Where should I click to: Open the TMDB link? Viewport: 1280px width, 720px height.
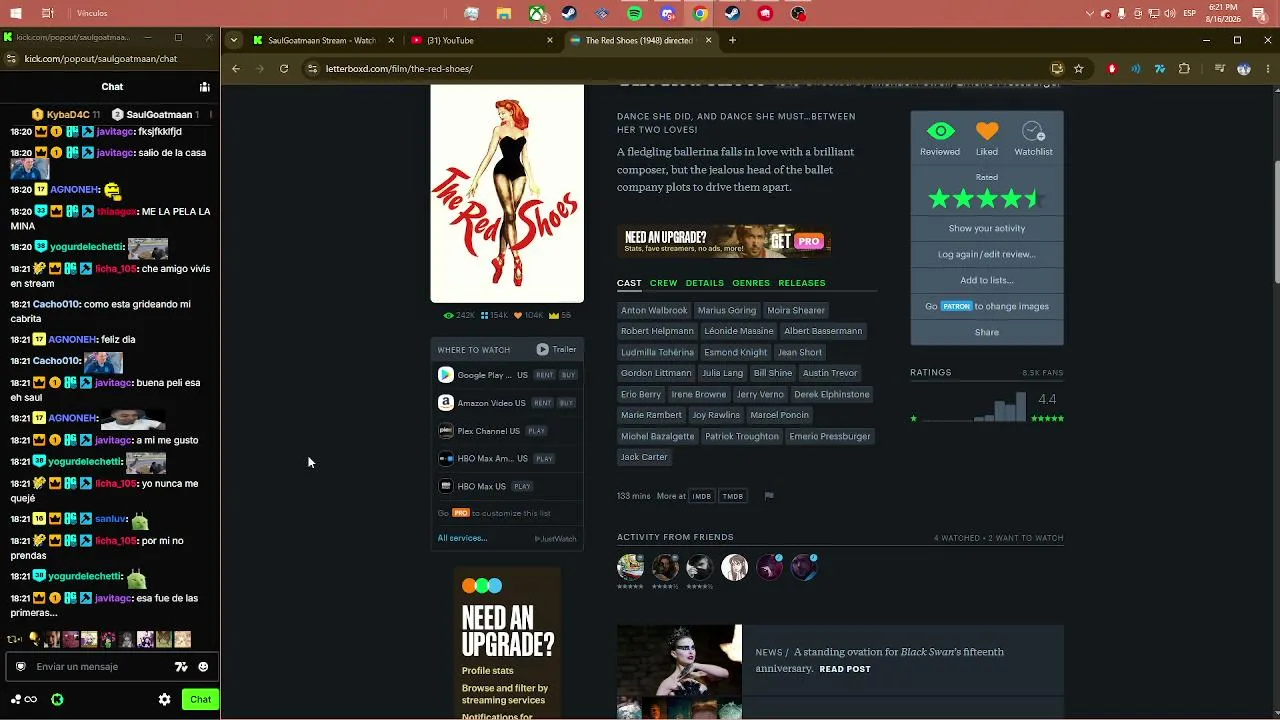pyautogui.click(x=733, y=497)
